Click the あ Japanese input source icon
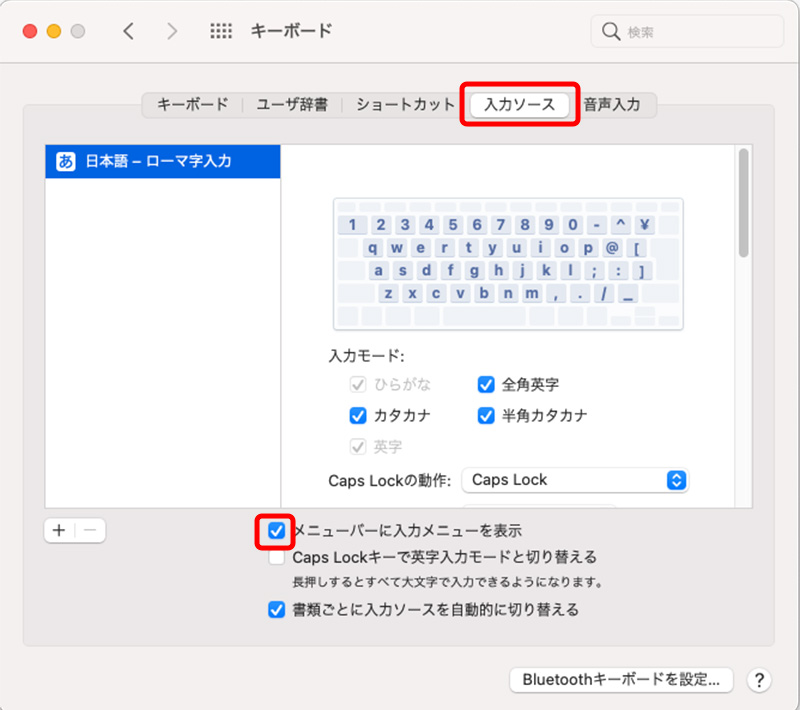Image resolution: width=800 pixels, height=710 pixels. click(67, 160)
